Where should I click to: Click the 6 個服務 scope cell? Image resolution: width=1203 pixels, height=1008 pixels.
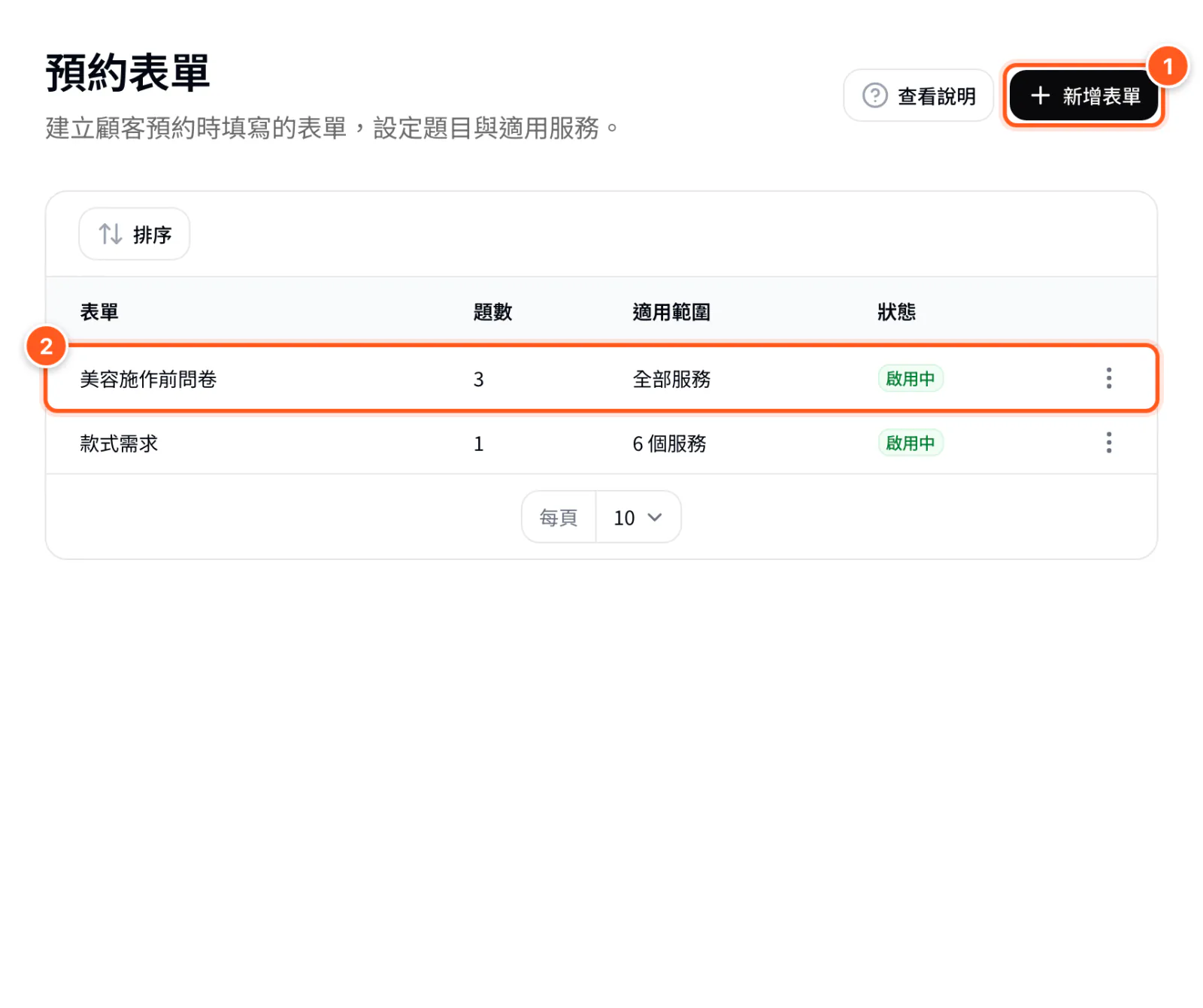tap(669, 443)
